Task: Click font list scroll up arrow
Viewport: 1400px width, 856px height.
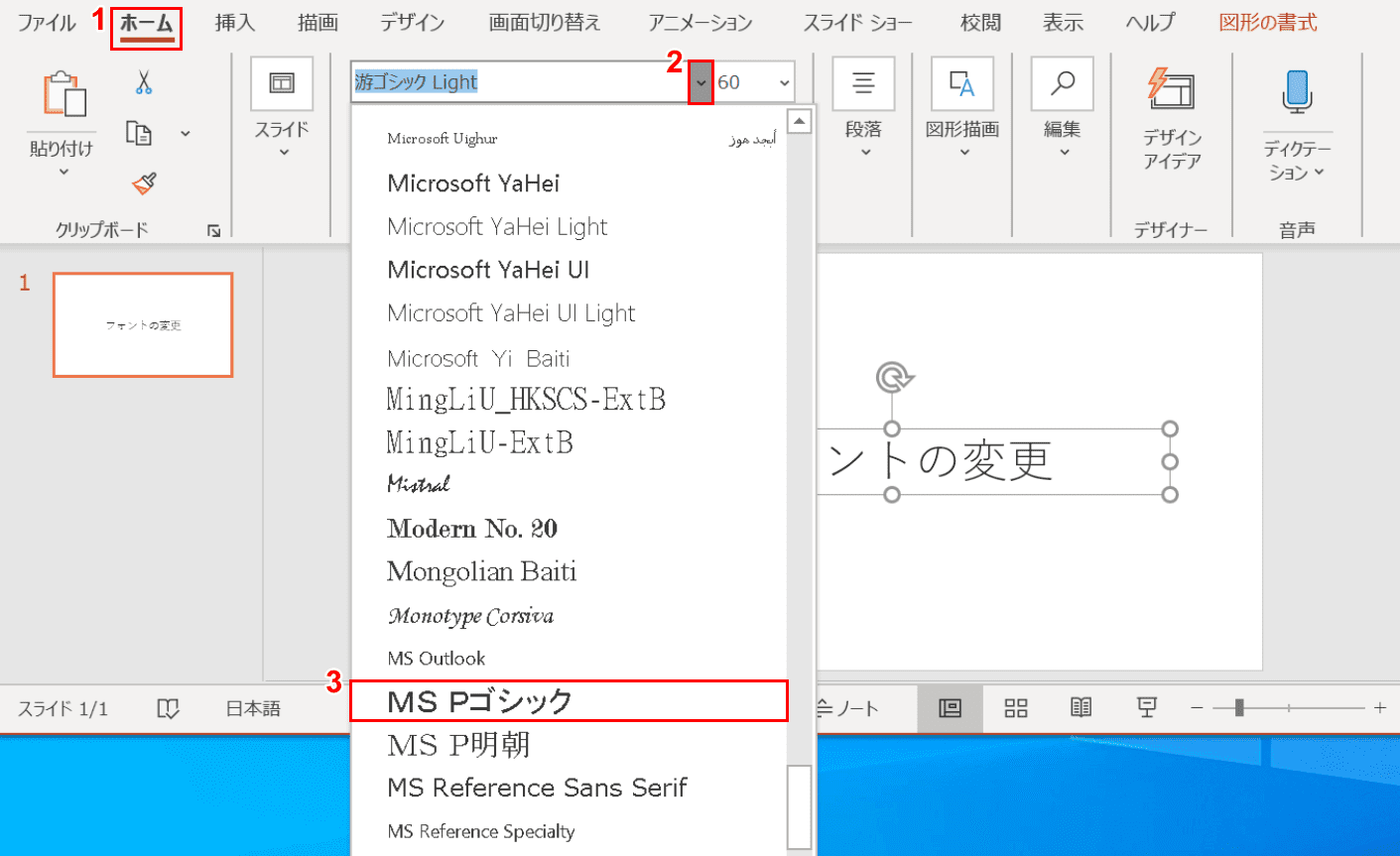Action: 800,121
